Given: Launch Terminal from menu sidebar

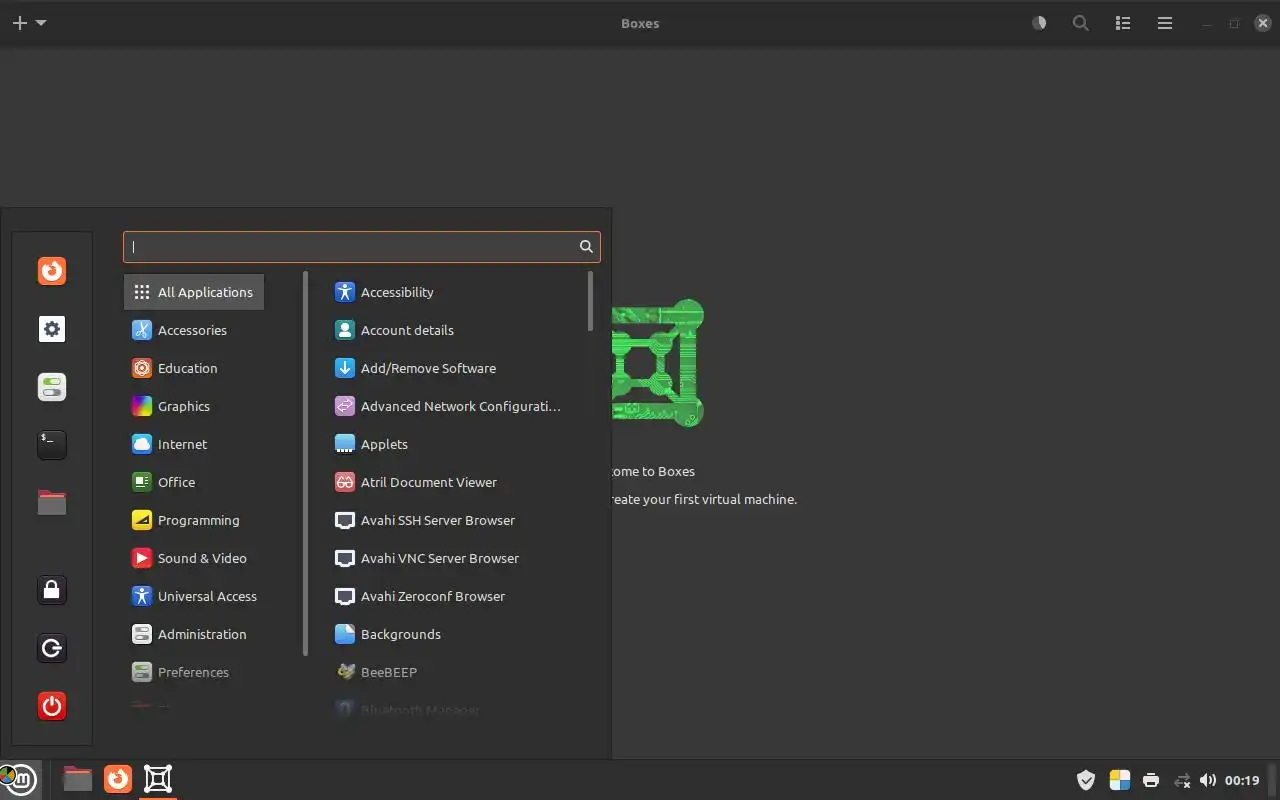Looking at the screenshot, I should (52, 445).
